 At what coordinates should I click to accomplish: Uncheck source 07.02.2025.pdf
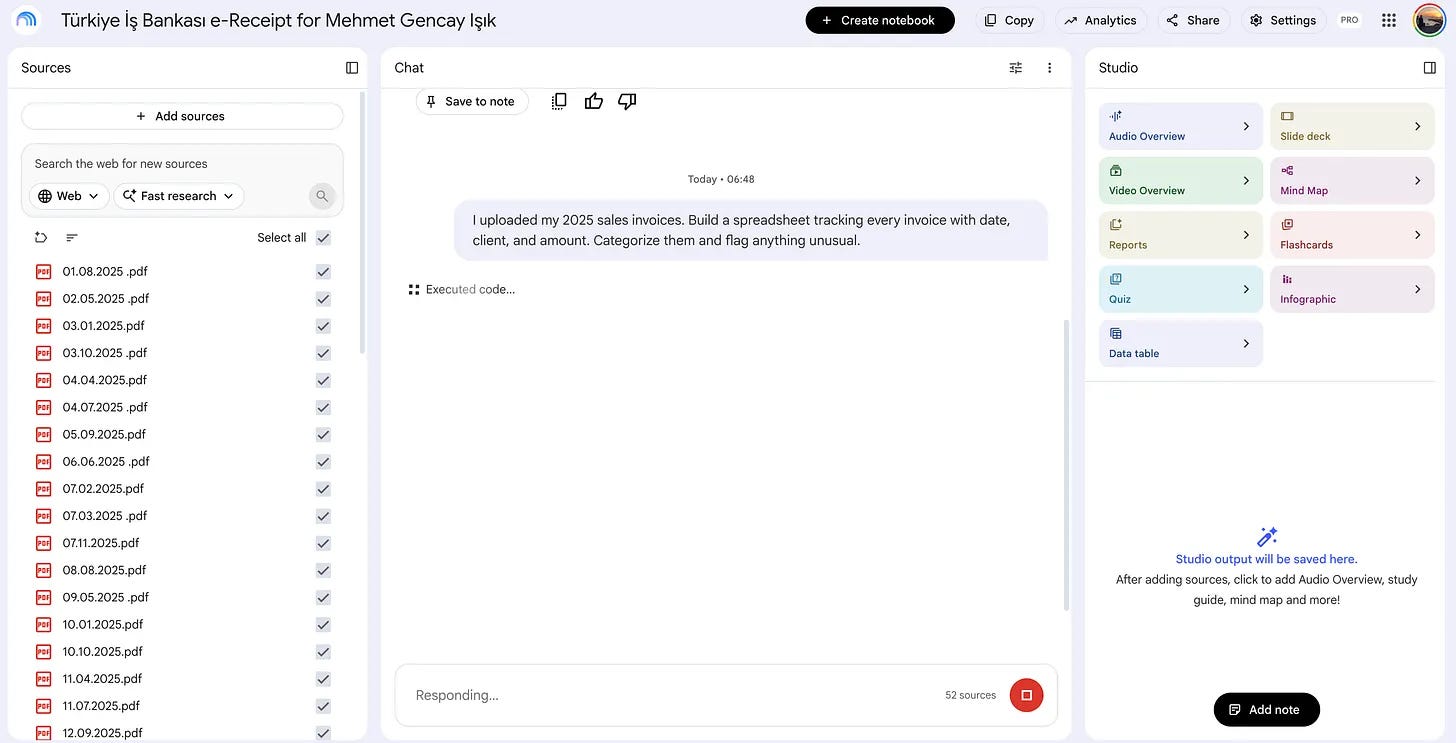323,489
